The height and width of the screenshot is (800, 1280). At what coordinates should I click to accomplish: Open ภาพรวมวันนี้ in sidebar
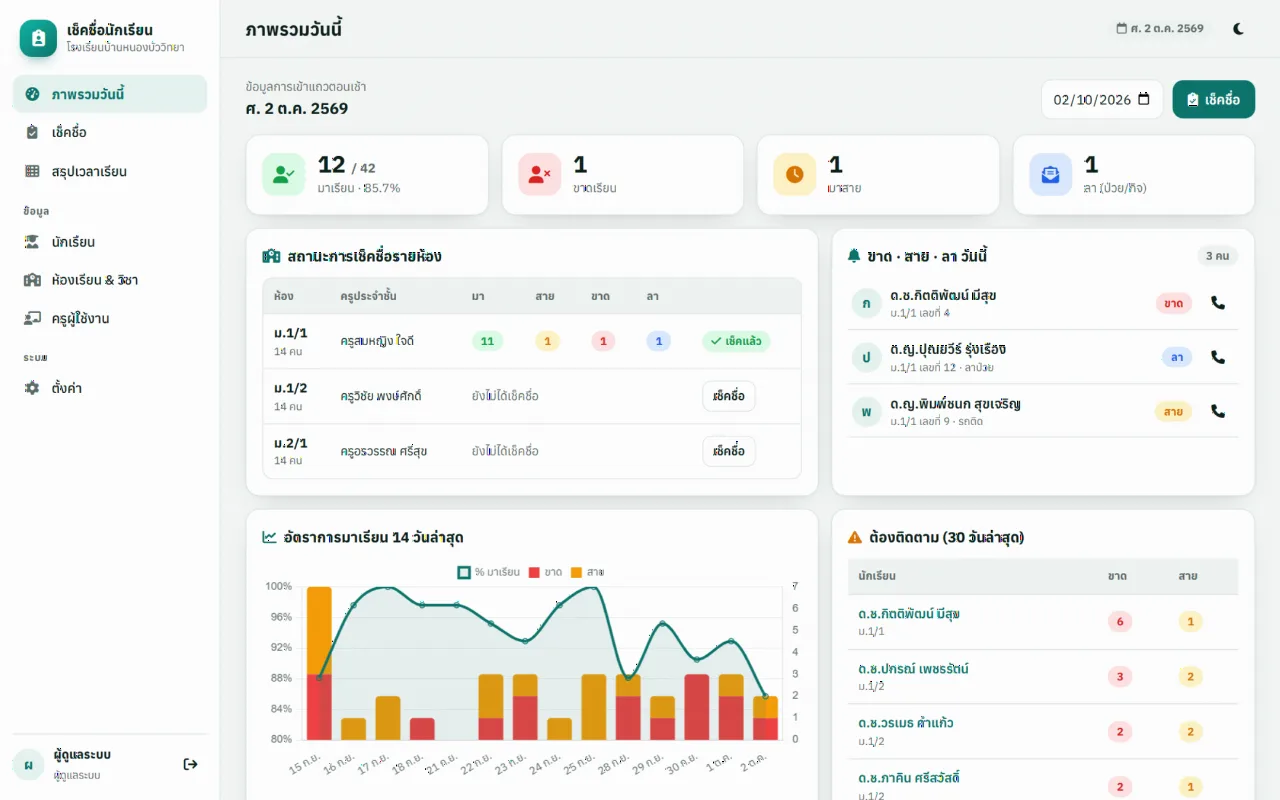coord(110,94)
